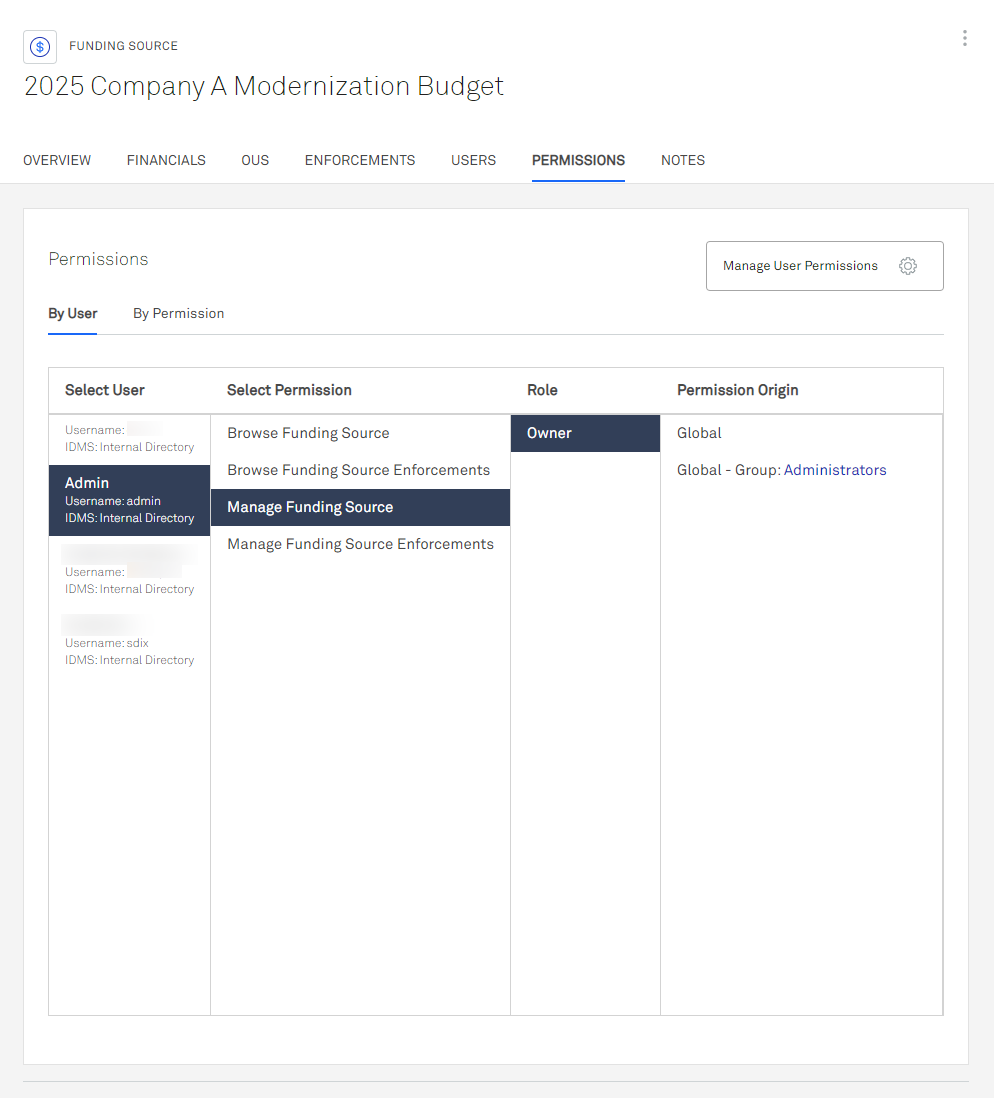Open the Overview tab
The height and width of the screenshot is (1098, 994).
(x=57, y=160)
